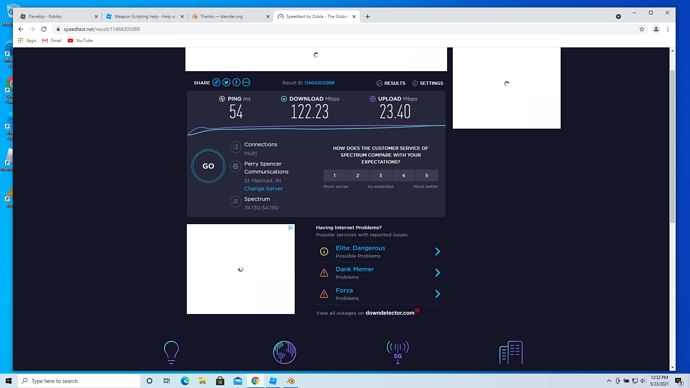This screenshot has height=388, width=690.
Task: Rate Spectrum customer service 5
Action: click(426, 176)
